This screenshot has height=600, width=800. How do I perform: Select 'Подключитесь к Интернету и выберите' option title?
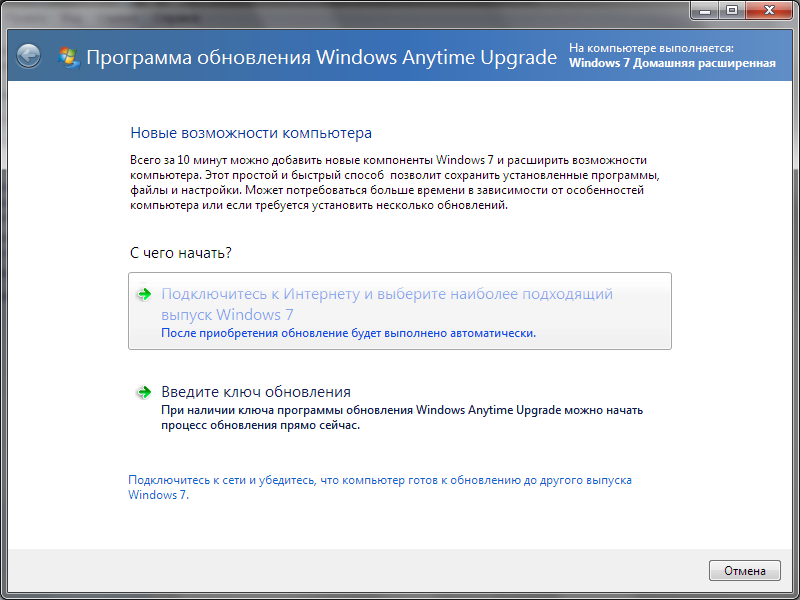click(x=386, y=295)
